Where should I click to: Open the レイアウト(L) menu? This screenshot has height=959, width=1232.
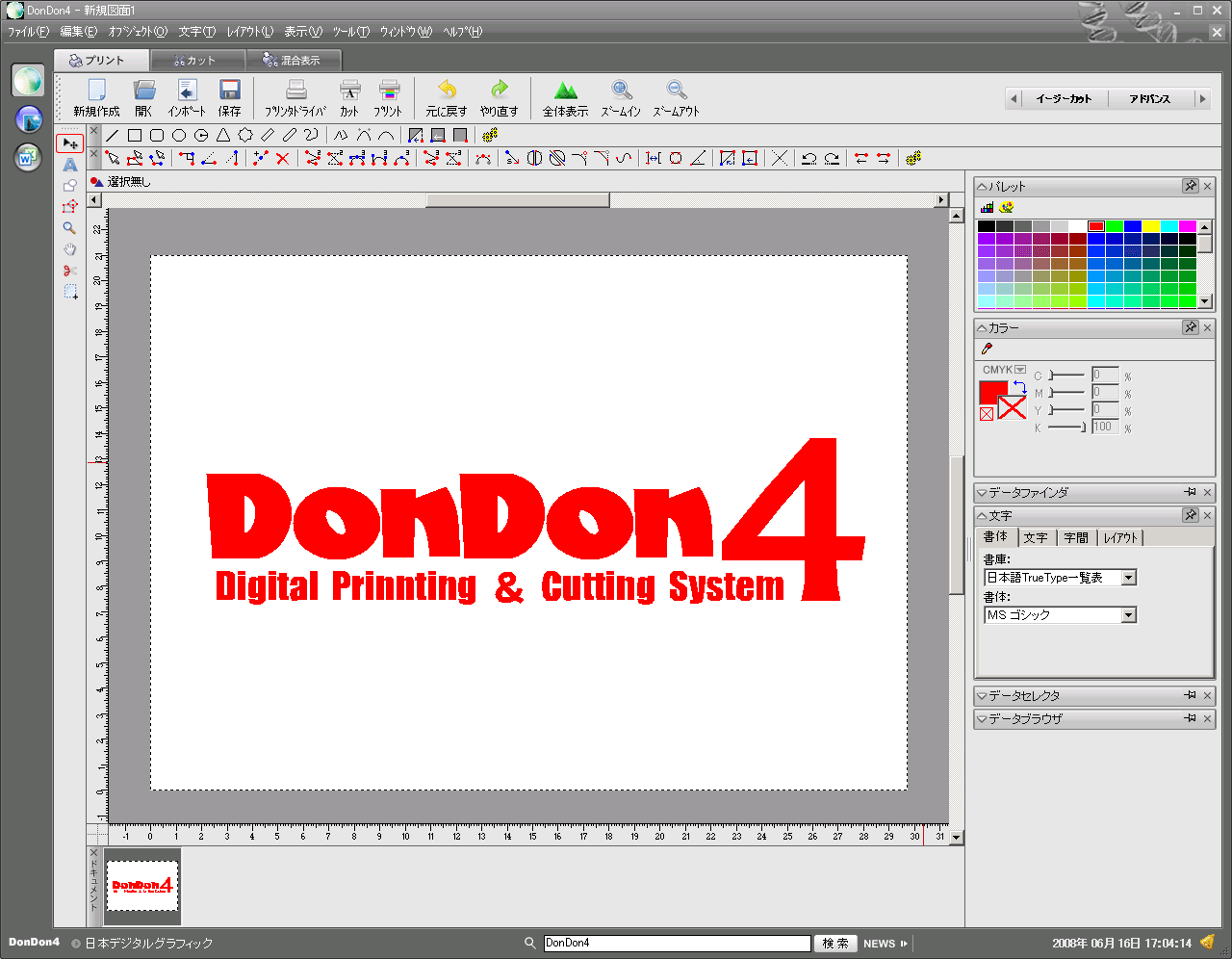[250, 32]
